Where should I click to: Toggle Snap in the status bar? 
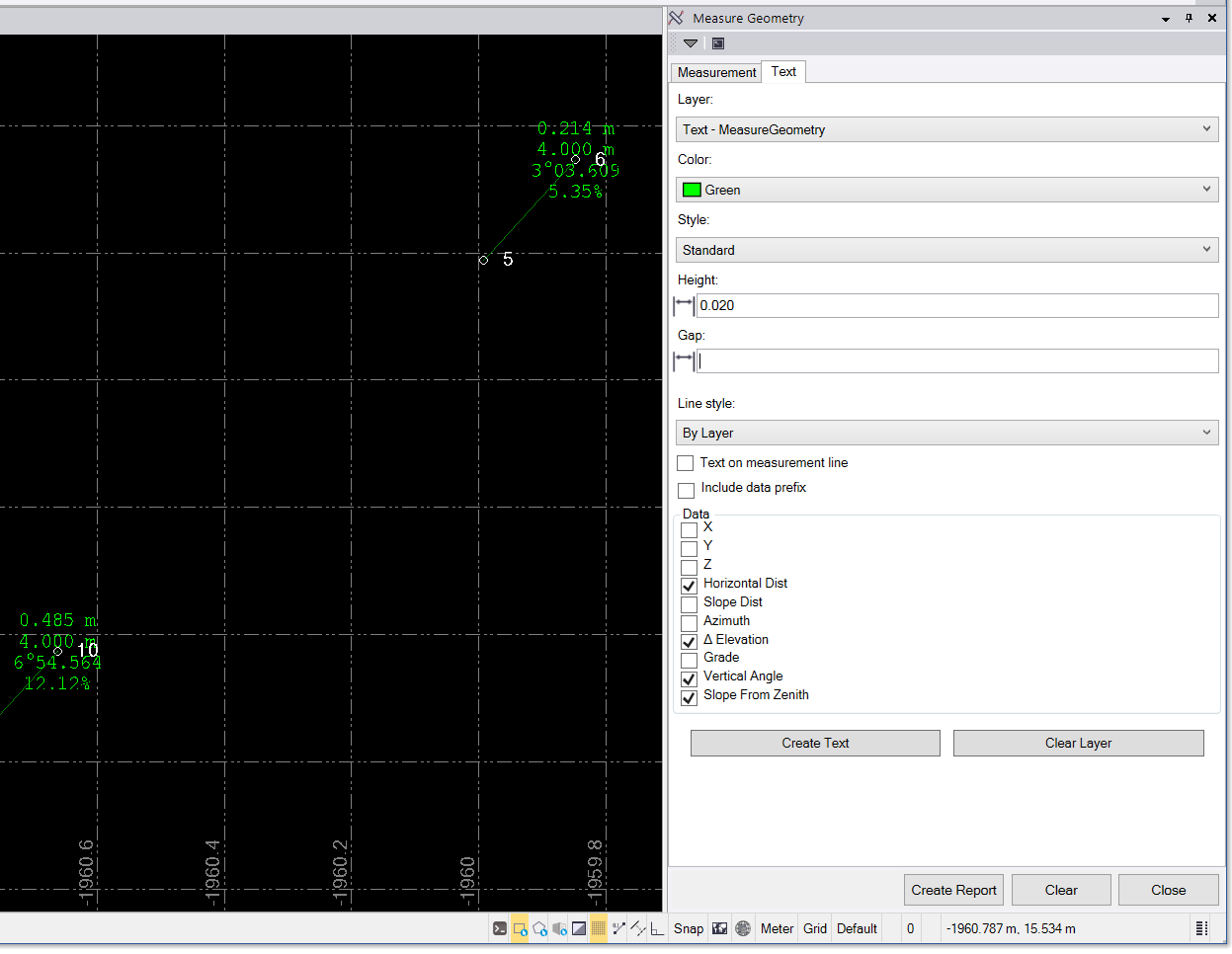689,928
